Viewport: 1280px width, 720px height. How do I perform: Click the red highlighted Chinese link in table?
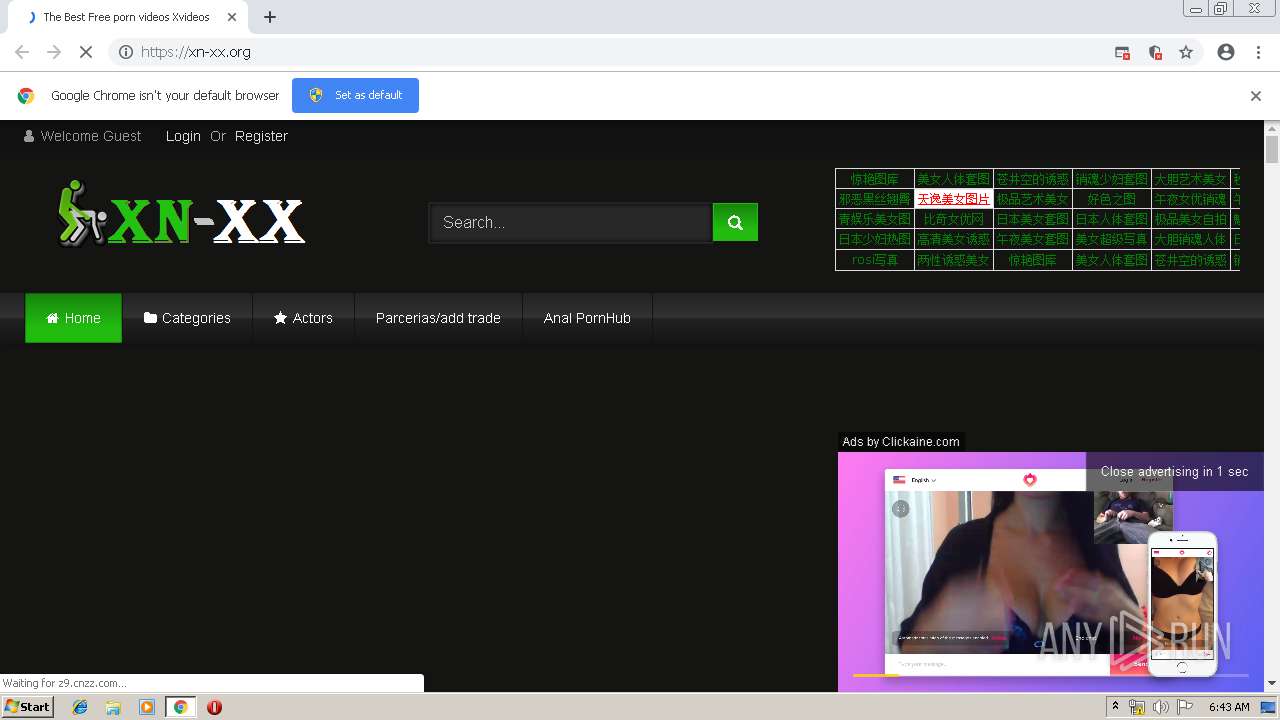click(x=953, y=199)
